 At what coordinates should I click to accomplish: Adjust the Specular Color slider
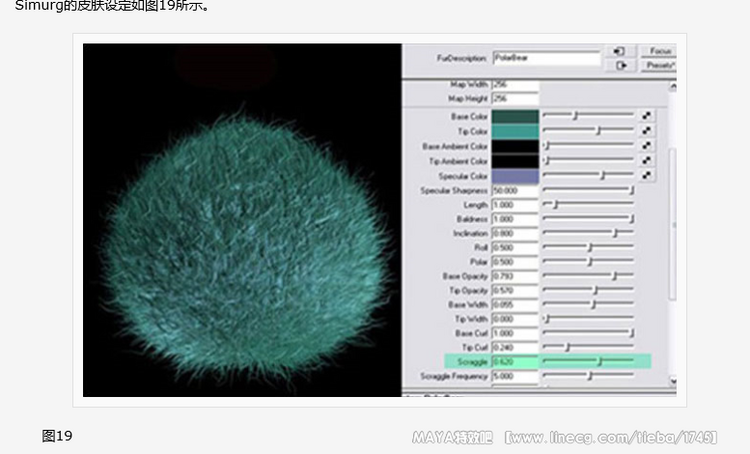[x=588, y=175]
